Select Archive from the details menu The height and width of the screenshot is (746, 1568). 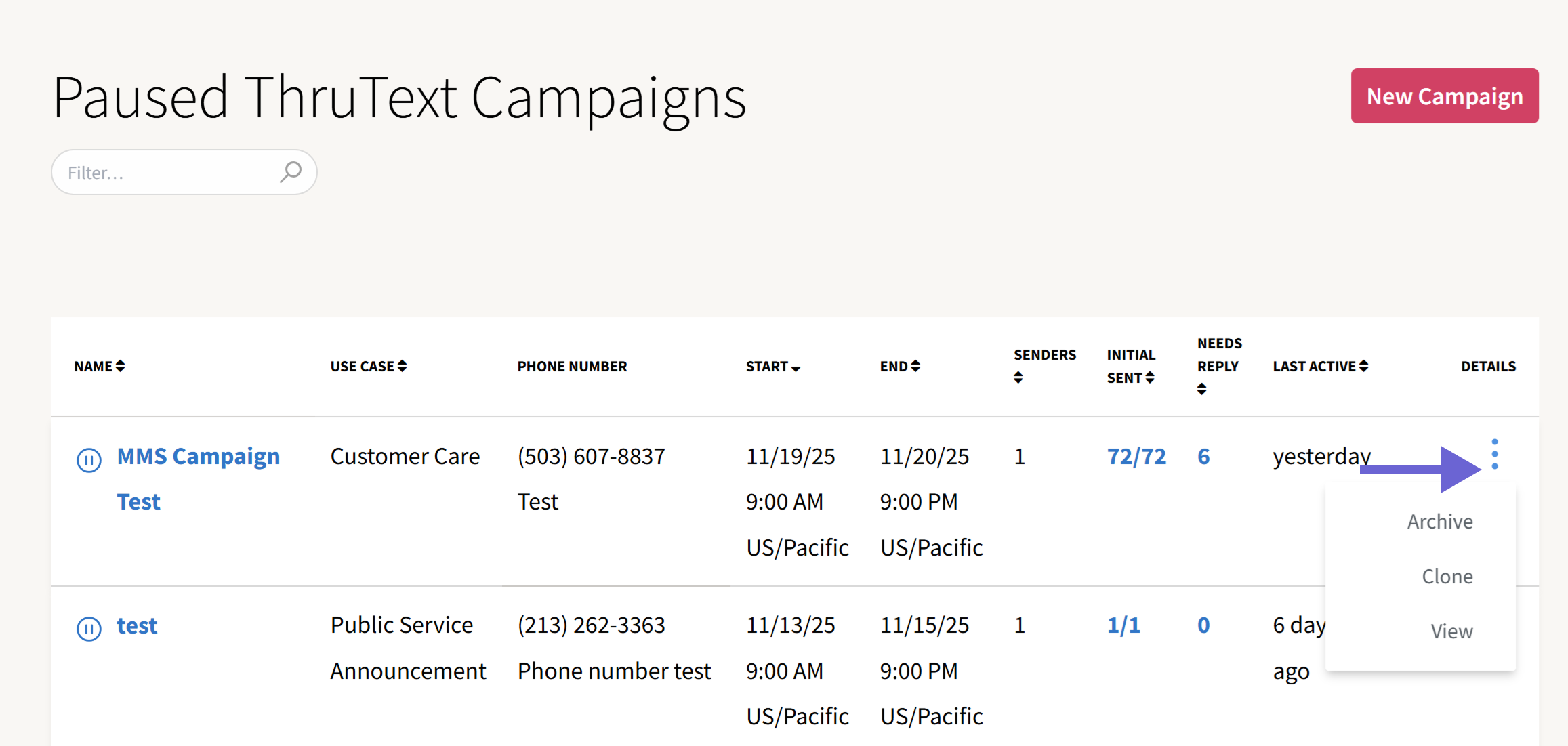1439,521
